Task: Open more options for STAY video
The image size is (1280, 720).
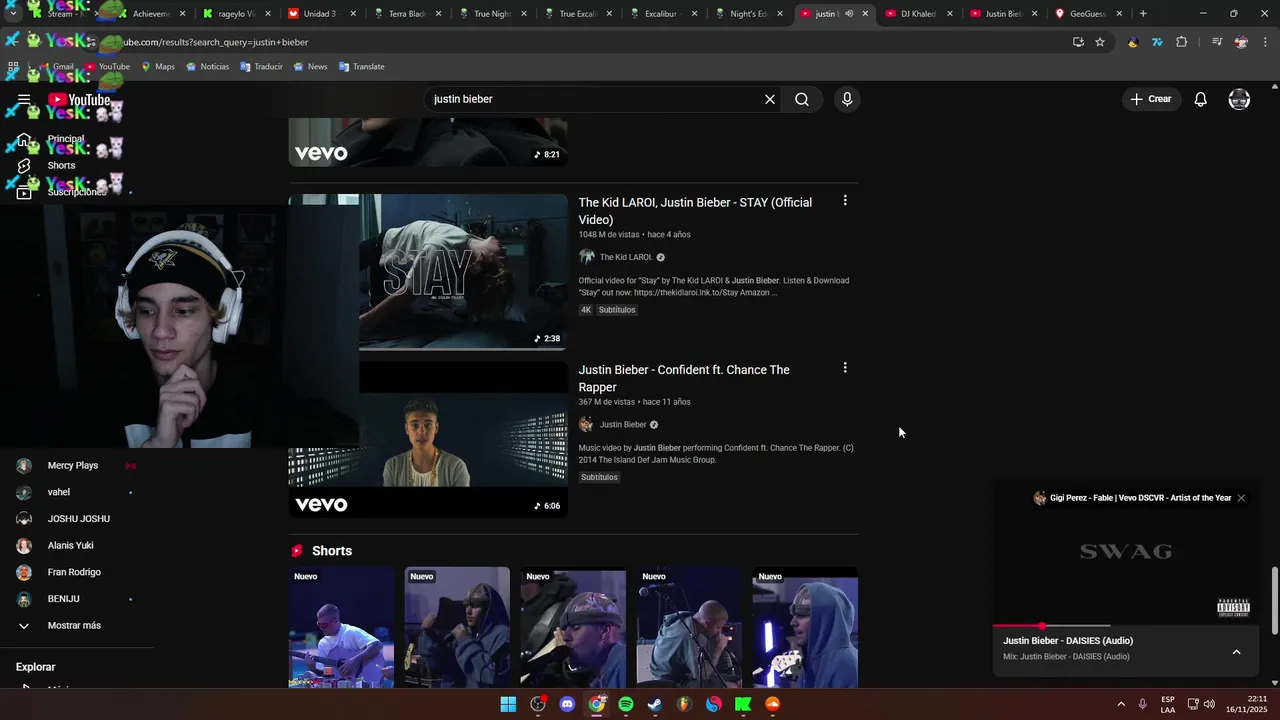Action: tap(845, 201)
